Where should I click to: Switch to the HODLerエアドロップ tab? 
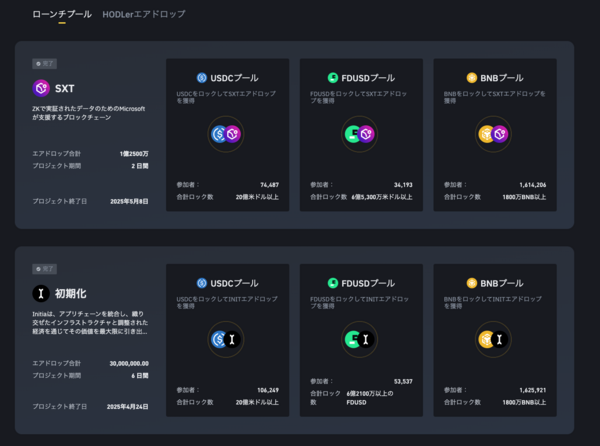coord(143,15)
